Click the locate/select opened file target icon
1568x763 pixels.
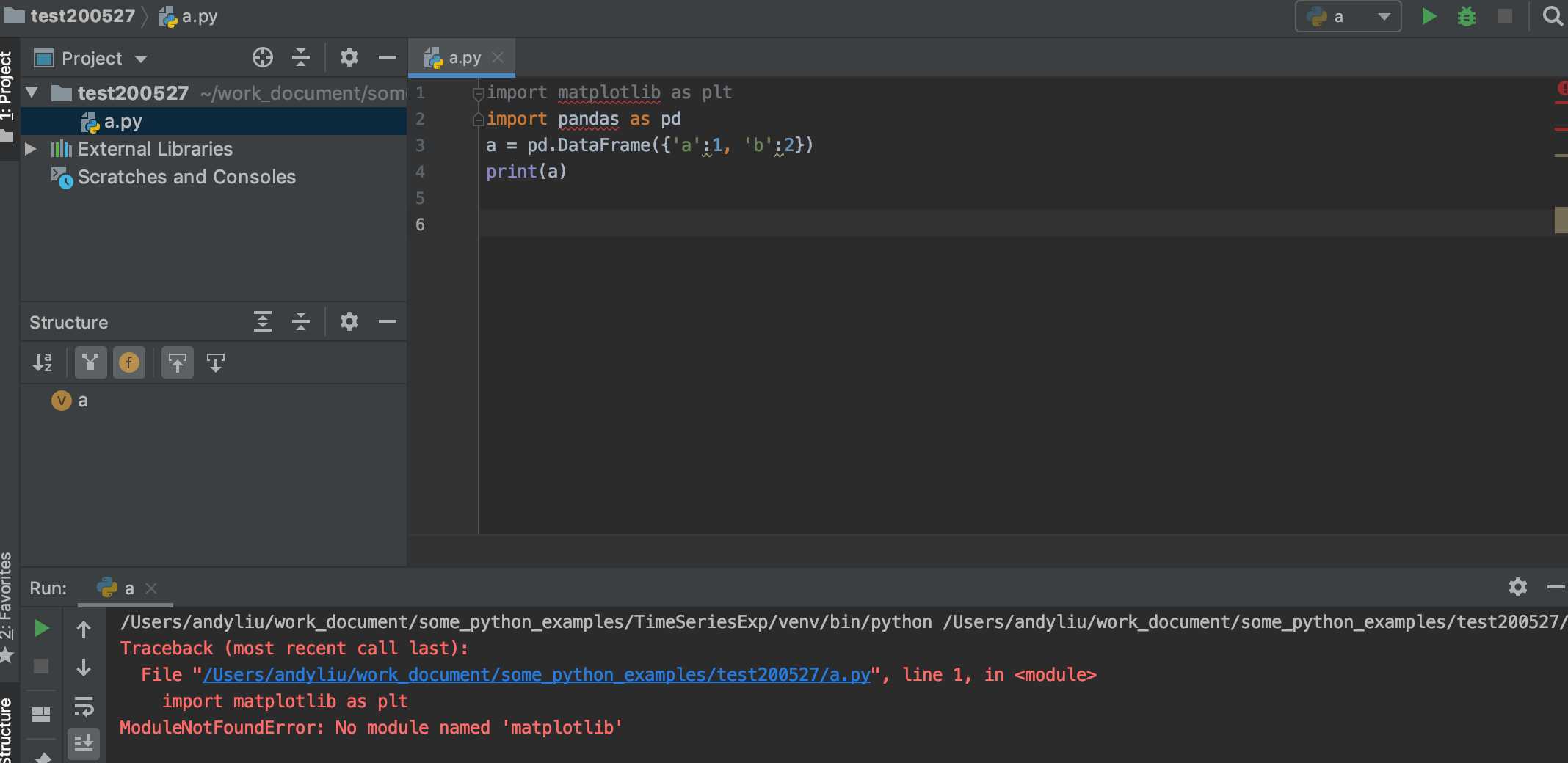click(262, 57)
